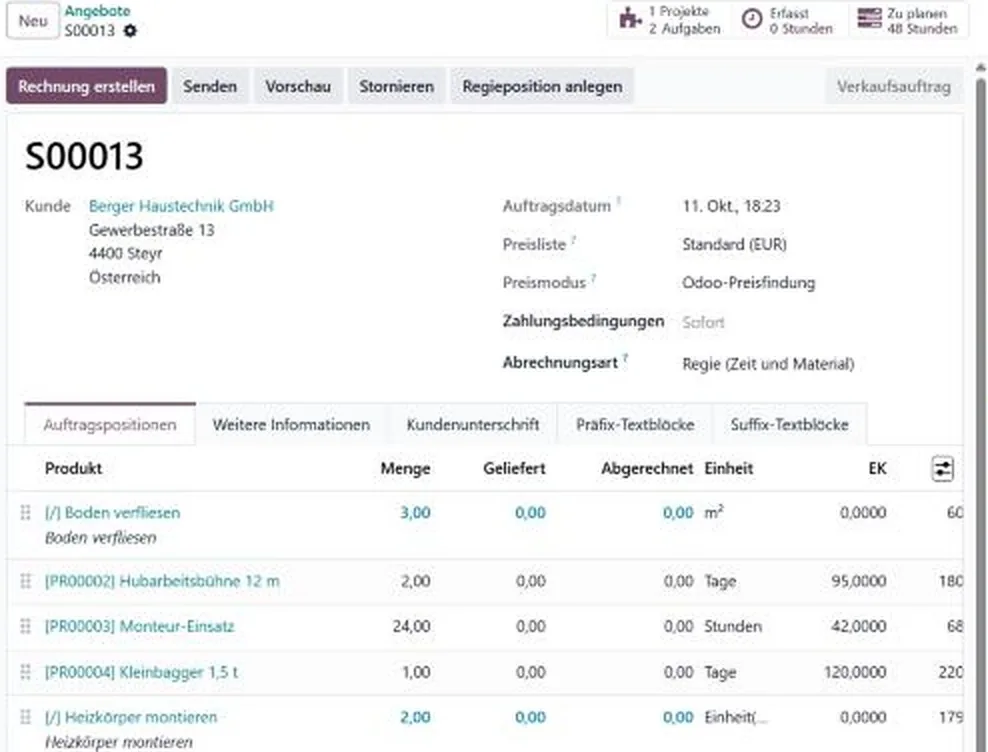Screen dimensions: 988x752
Task: Open the Zahlungsbedingungen Sofort field
Action: [x=703, y=323]
